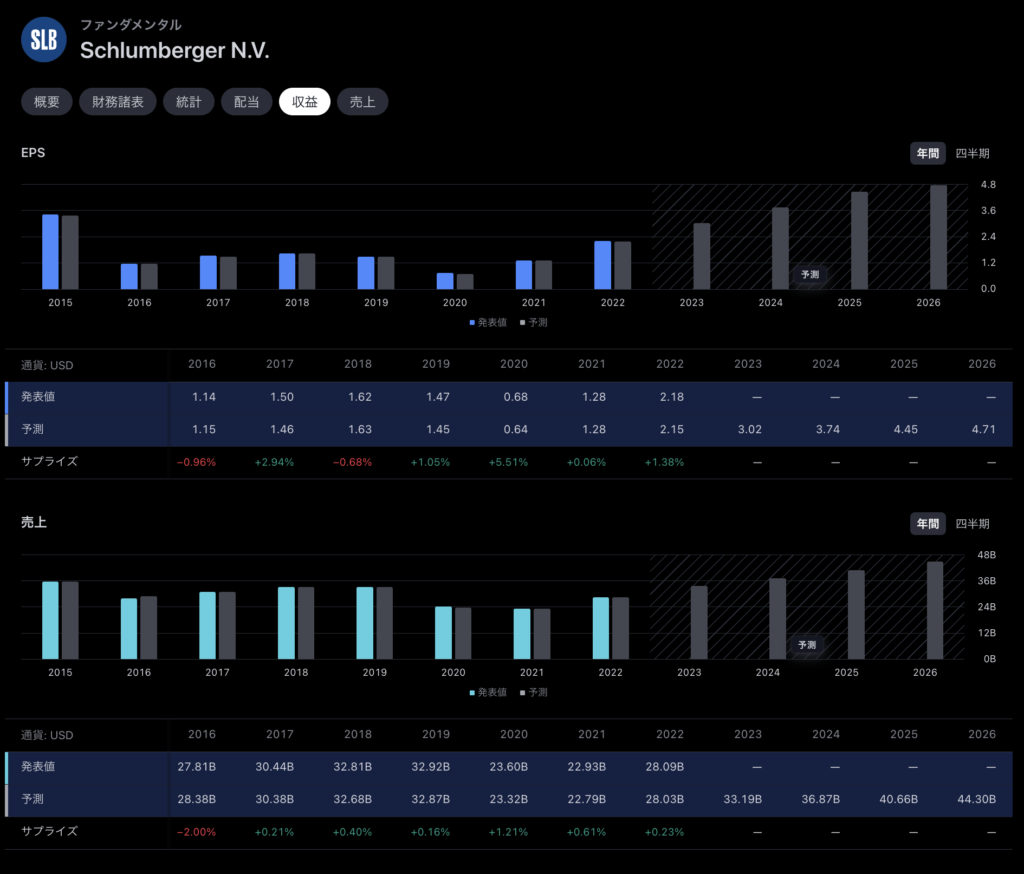Switch EPS chart to 四半期
This screenshot has height=874, width=1024.
[x=972, y=154]
